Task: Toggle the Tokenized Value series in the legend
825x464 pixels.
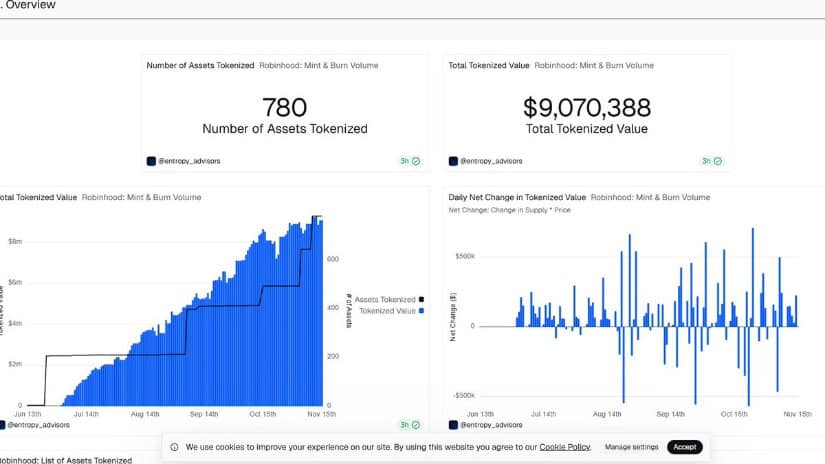Action: [388, 311]
